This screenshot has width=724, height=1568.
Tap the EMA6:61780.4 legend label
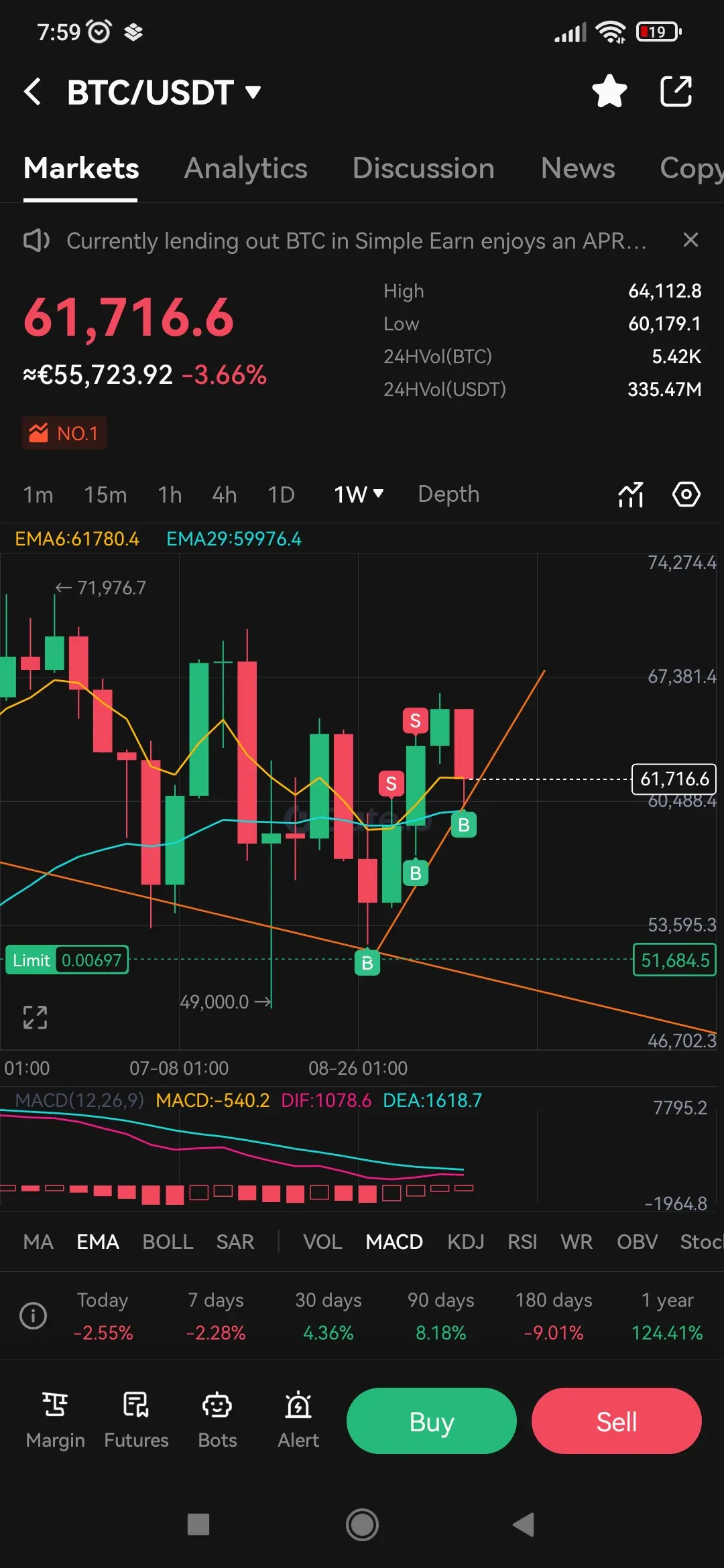[x=77, y=539]
